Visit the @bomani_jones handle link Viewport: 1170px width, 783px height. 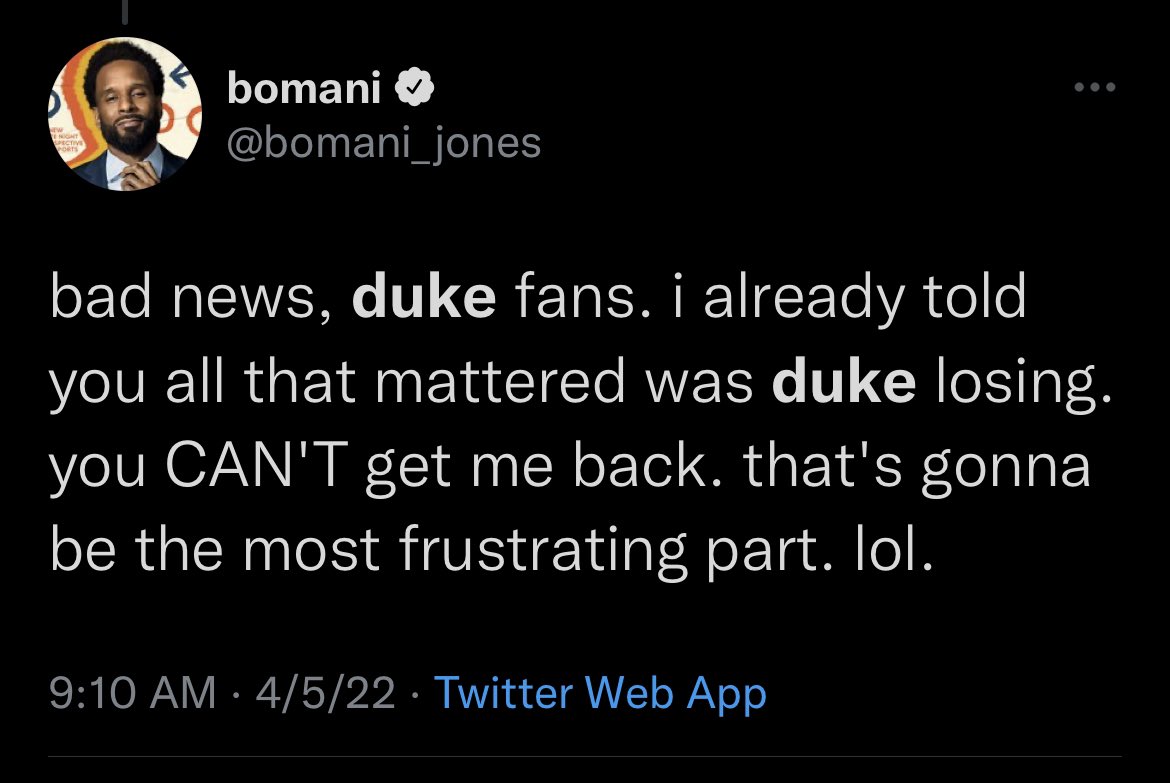[384, 143]
